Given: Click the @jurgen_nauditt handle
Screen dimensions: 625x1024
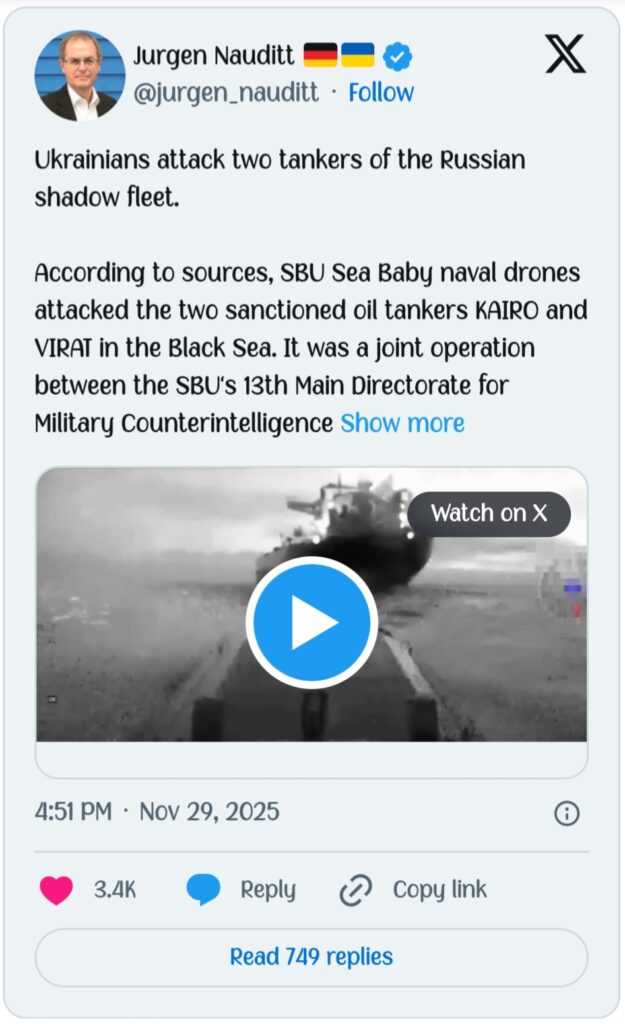Looking at the screenshot, I should coord(226,93).
